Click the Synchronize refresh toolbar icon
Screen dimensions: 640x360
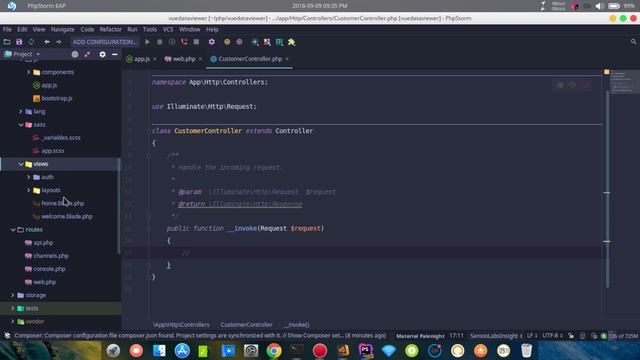point(31,42)
